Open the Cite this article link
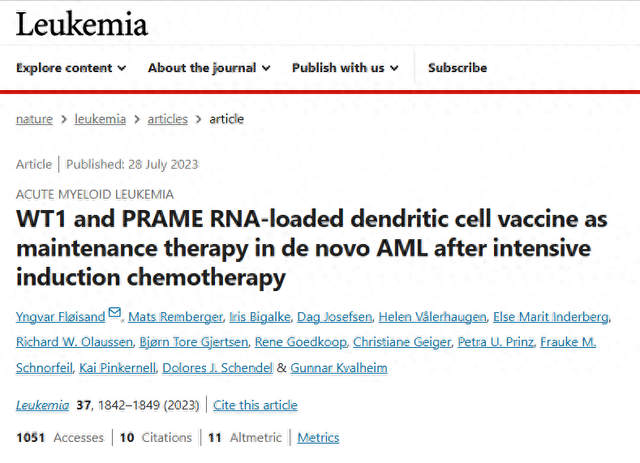The image size is (640, 463). coord(255,405)
